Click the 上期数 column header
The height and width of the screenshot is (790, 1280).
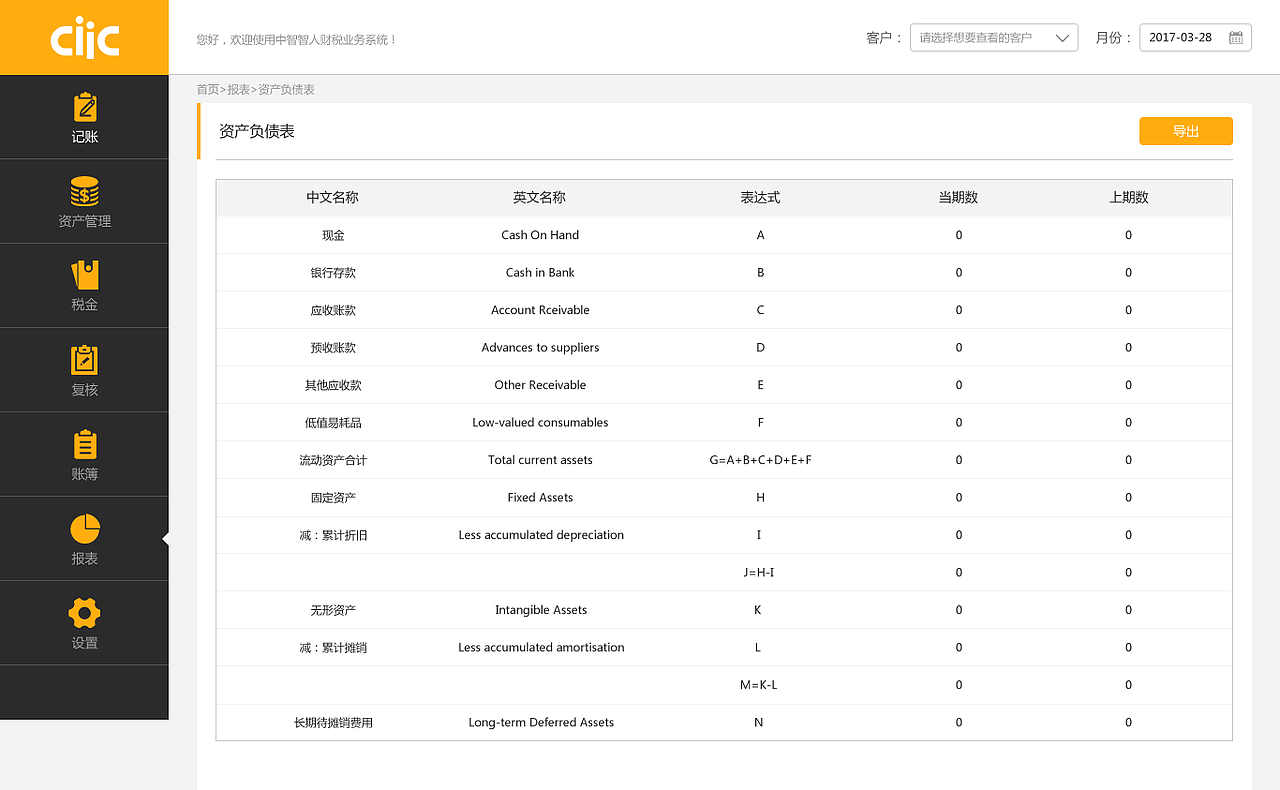(x=1129, y=198)
